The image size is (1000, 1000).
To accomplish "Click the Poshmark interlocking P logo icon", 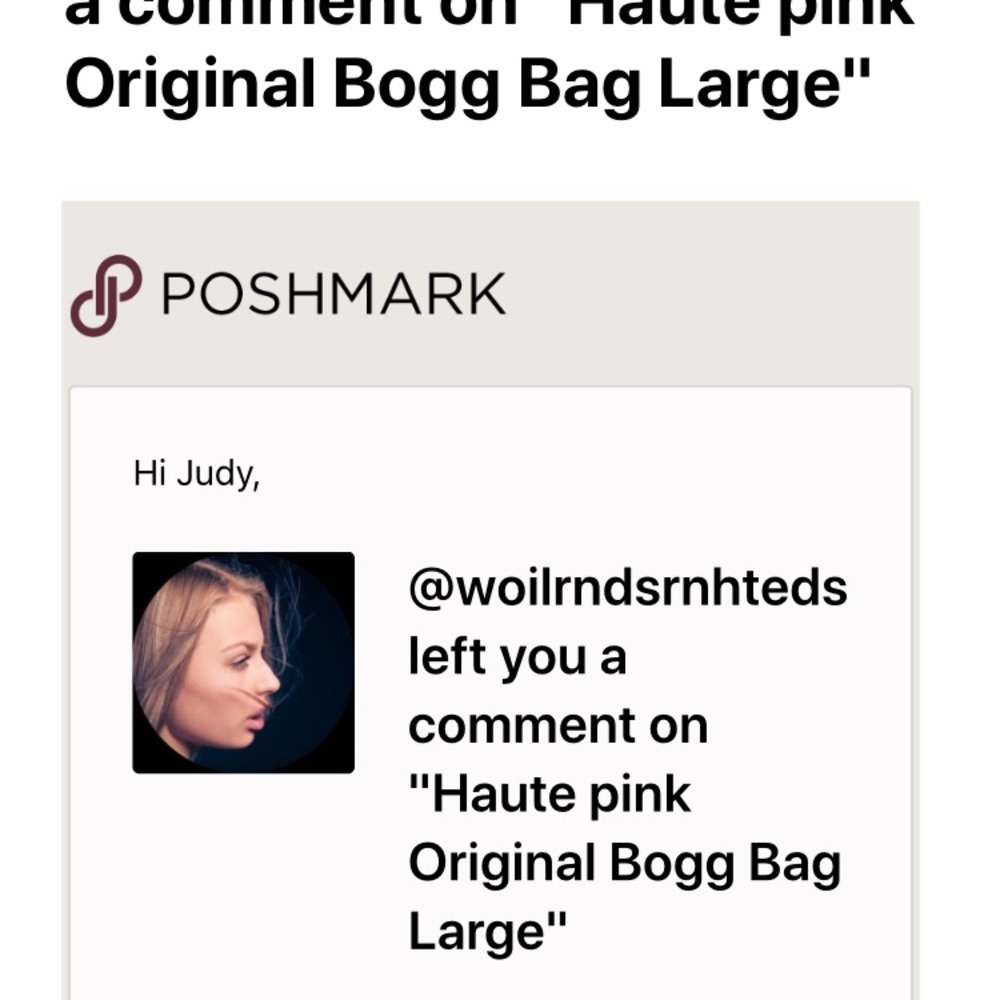I will [106, 295].
